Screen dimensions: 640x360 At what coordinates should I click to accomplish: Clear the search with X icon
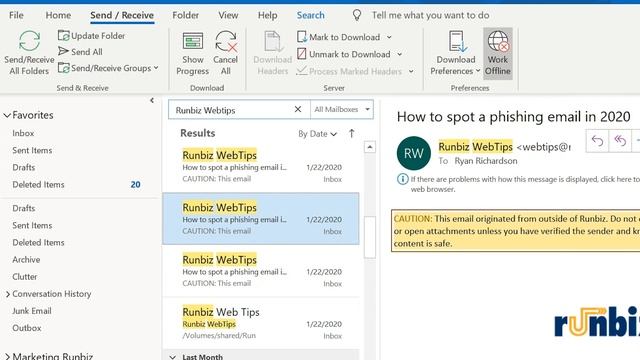point(298,109)
